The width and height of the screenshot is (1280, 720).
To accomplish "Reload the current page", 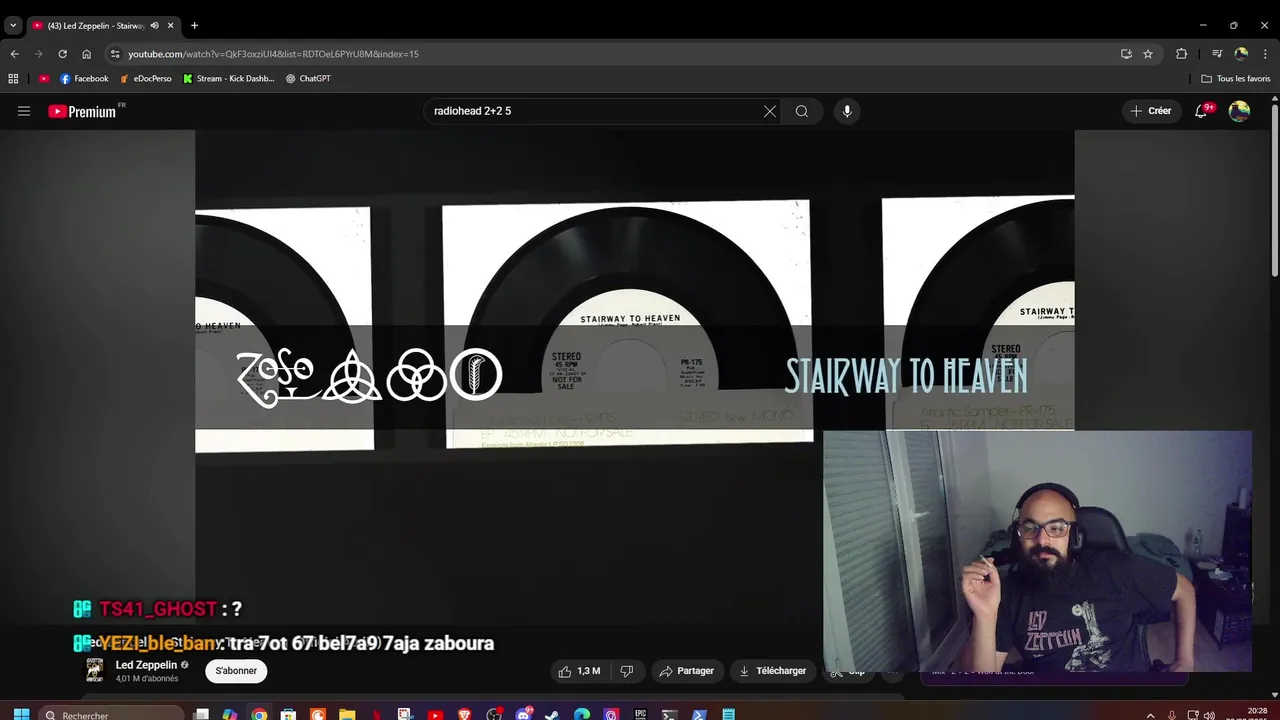I will pyautogui.click(x=62, y=54).
